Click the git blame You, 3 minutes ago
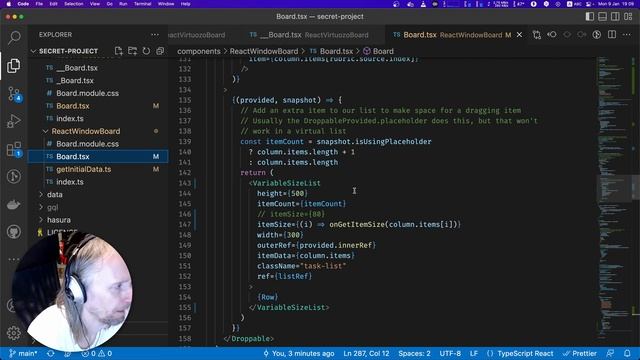 [x=299, y=353]
